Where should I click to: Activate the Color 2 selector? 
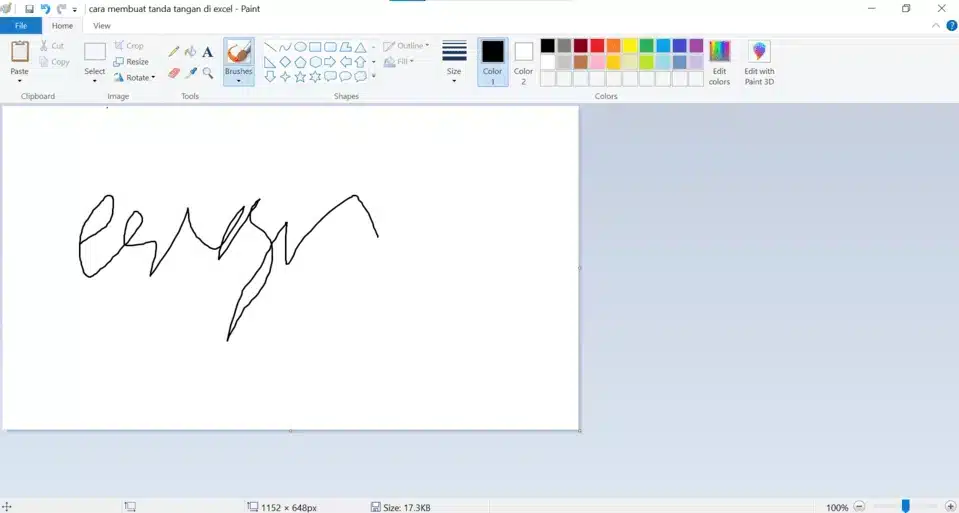[523, 62]
